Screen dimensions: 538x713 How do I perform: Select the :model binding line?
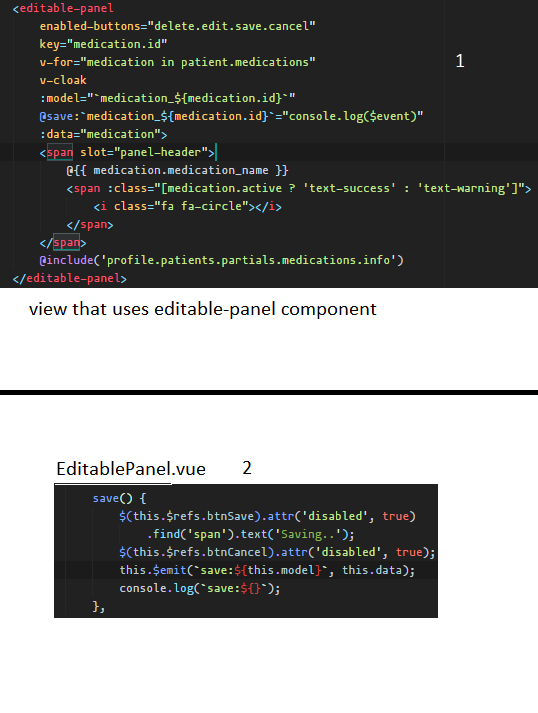tap(167, 98)
